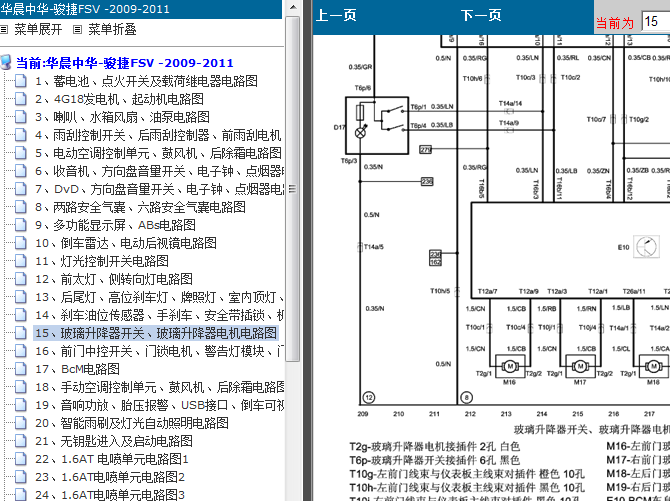Viewport: 670px width, 501px height.
Task: Click the E10 module symbol in diagram
Action: (x=646, y=247)
